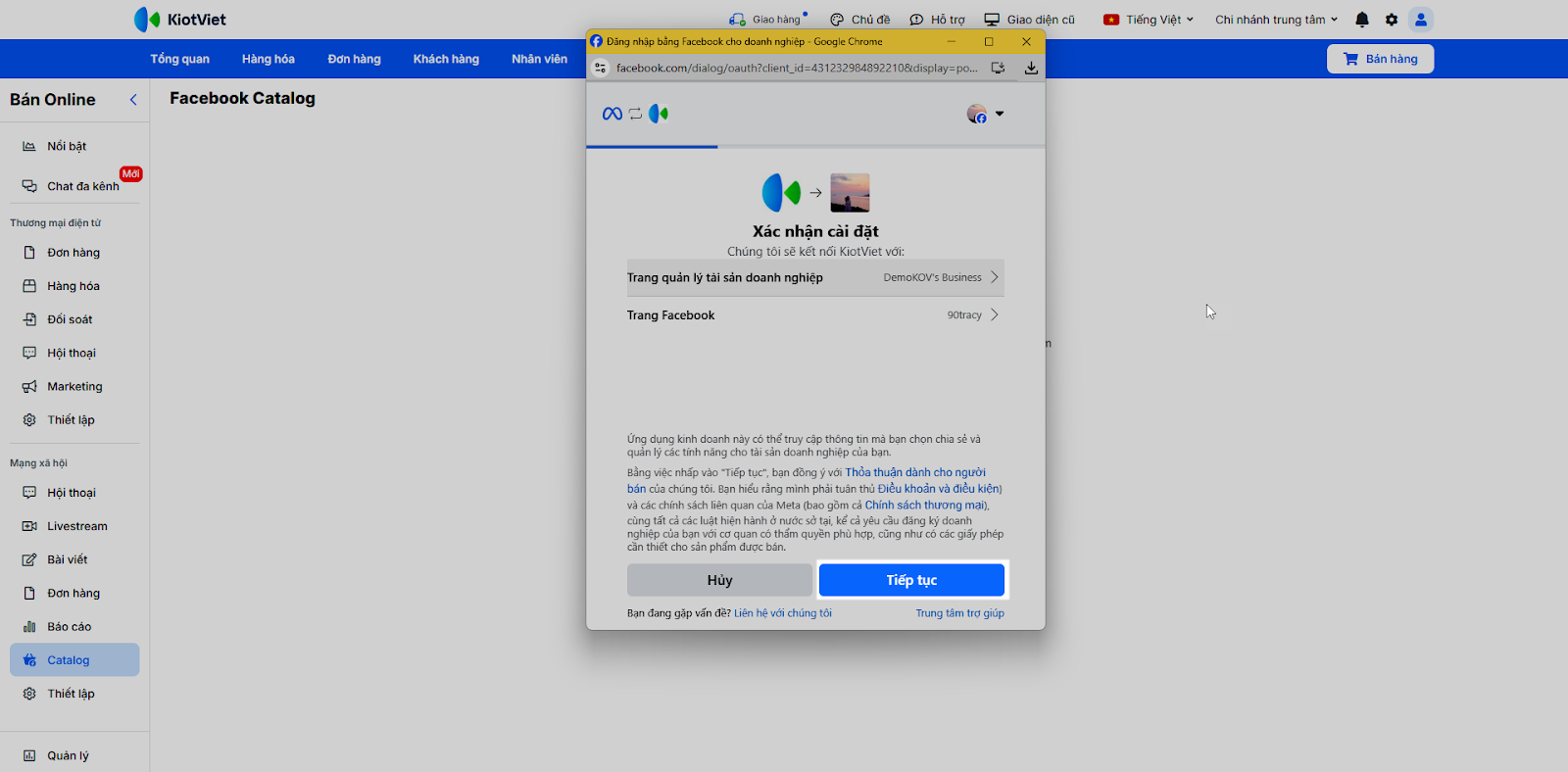The height and width of the screenshot is (772, 1568).
Task: Open Thiết lập under Mạng xã hội
Action: tap(74, 693)
